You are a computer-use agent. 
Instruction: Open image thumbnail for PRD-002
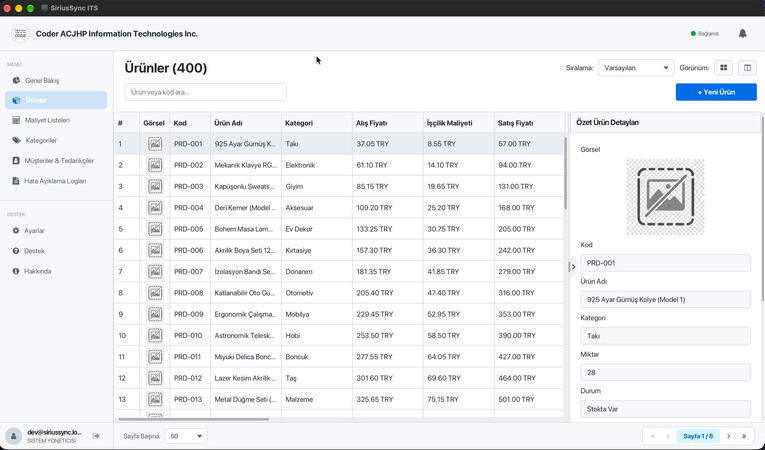coord(155,165)
